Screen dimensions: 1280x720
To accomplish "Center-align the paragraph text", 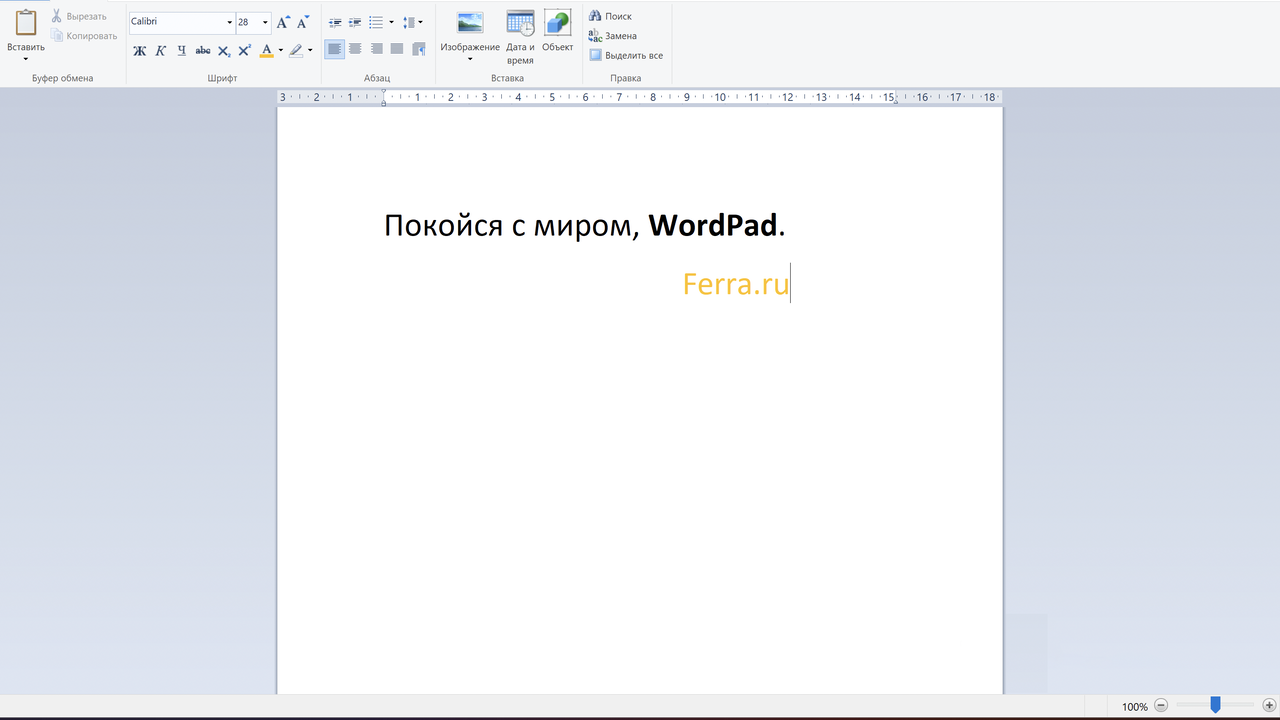I will point(355,49).
